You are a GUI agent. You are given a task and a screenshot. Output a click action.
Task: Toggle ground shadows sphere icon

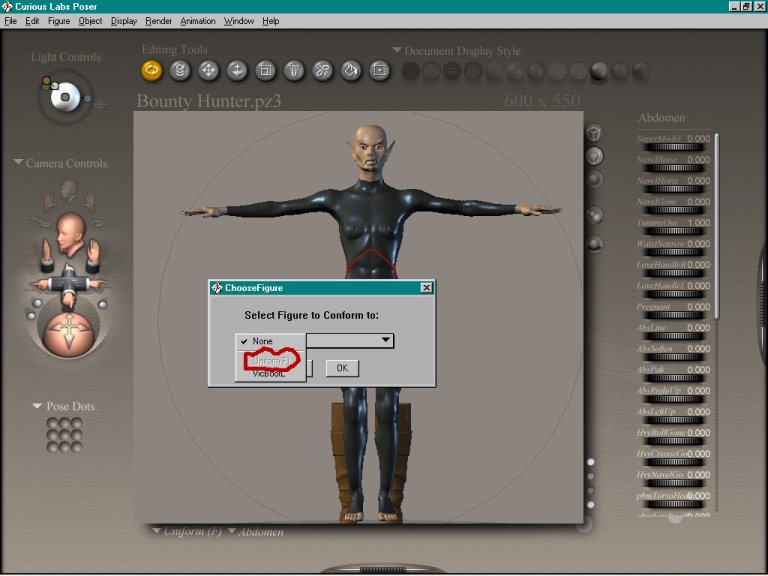coord(594,243)
